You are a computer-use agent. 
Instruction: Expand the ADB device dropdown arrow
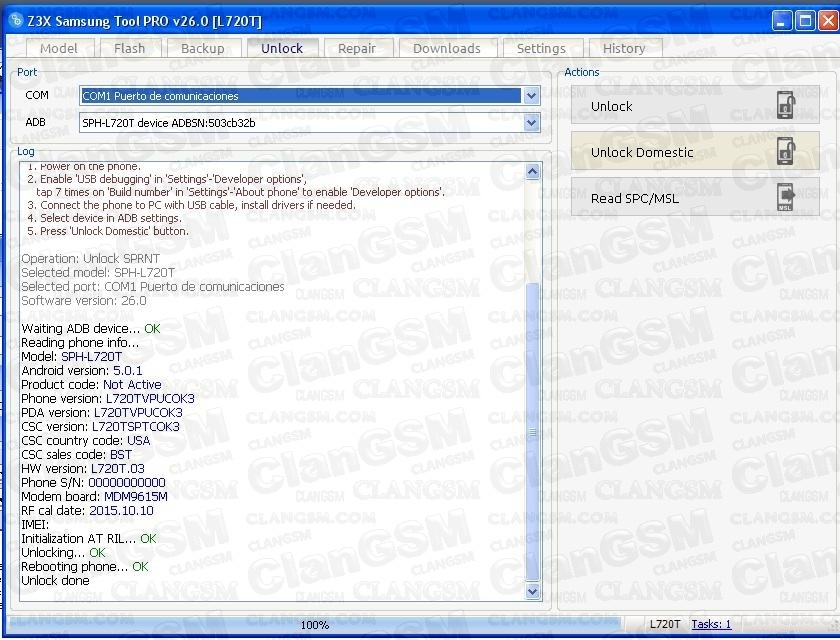coord(531,123)
